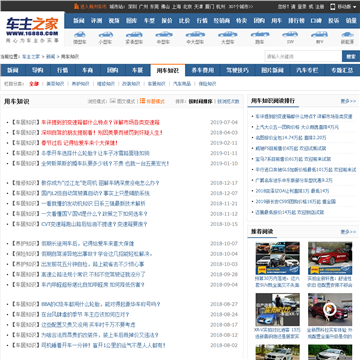
Task: Open the red sedan showroom thumbnail
Action: pos(330,258)
